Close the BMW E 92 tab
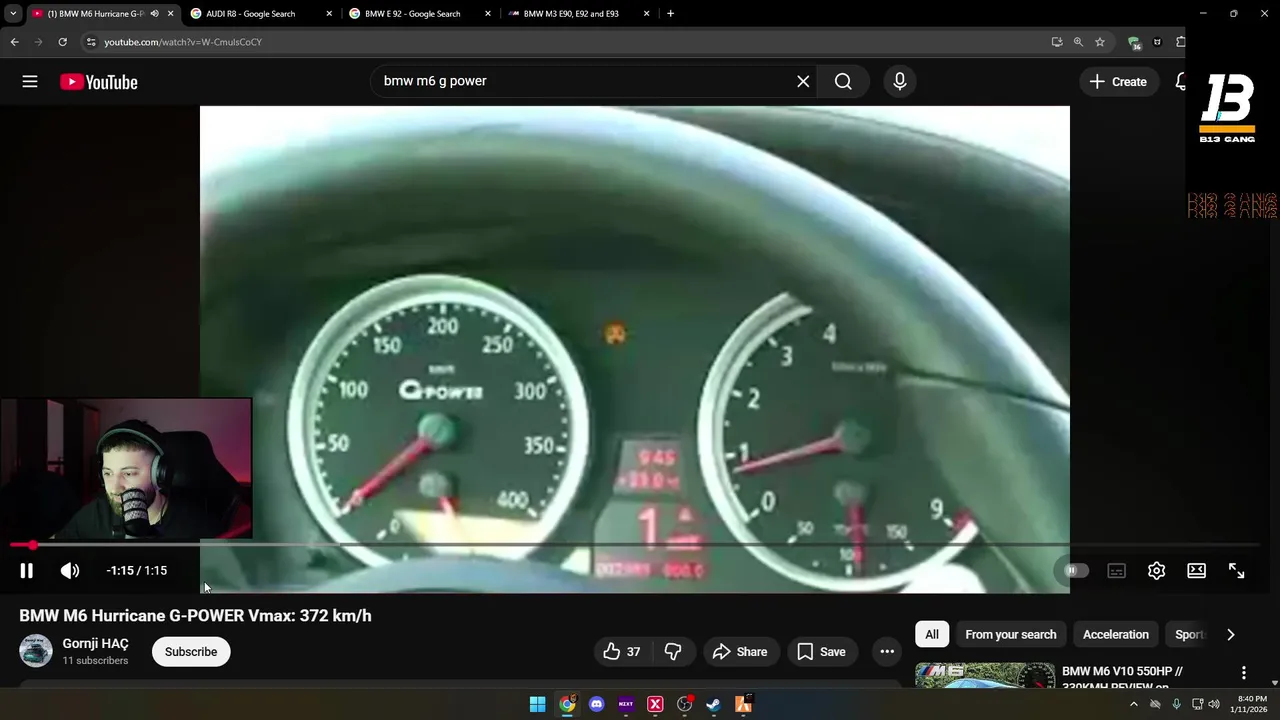The width and height of the screenshot is (1280, 720). point(488,14)
